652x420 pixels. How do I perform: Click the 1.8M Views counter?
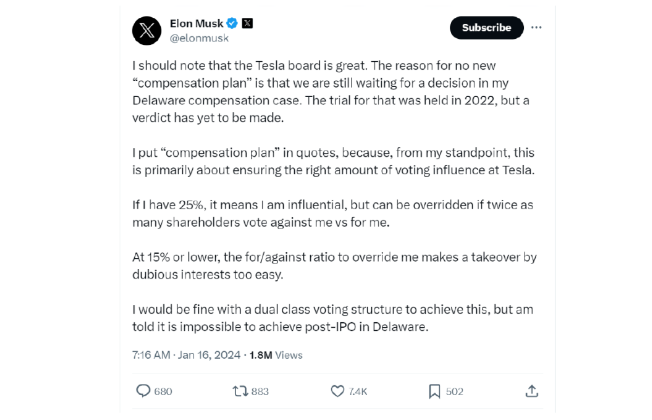[276, 355]
